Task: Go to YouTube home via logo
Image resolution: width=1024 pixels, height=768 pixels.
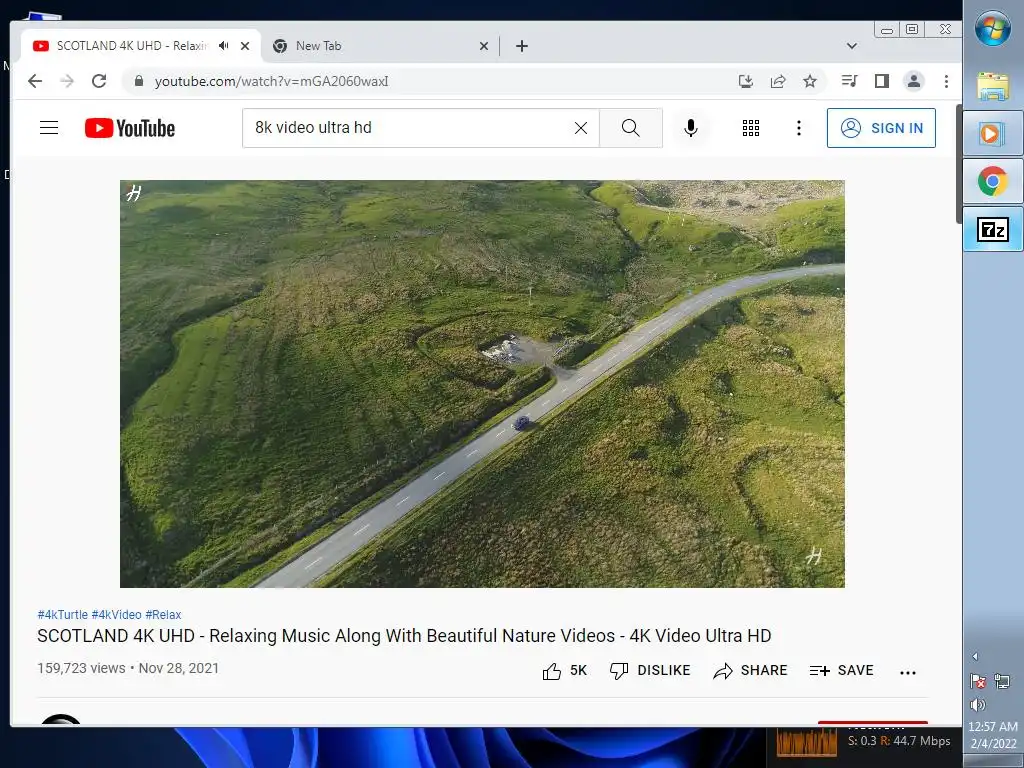Action: click(x=130, y=128)
